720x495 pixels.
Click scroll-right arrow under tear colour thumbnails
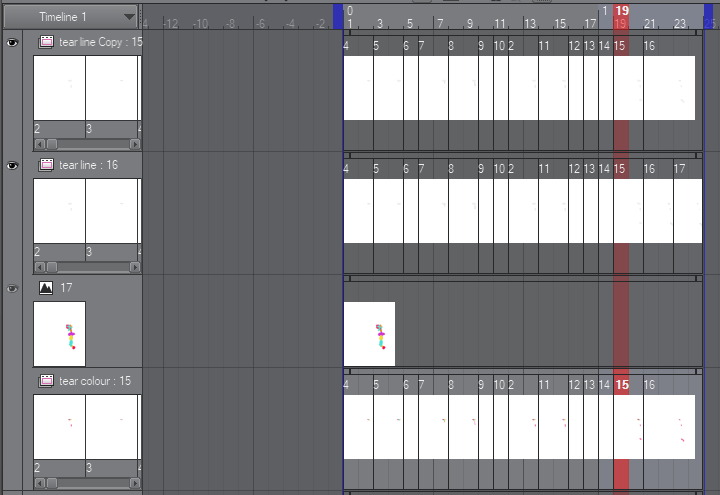click(135, 483)
